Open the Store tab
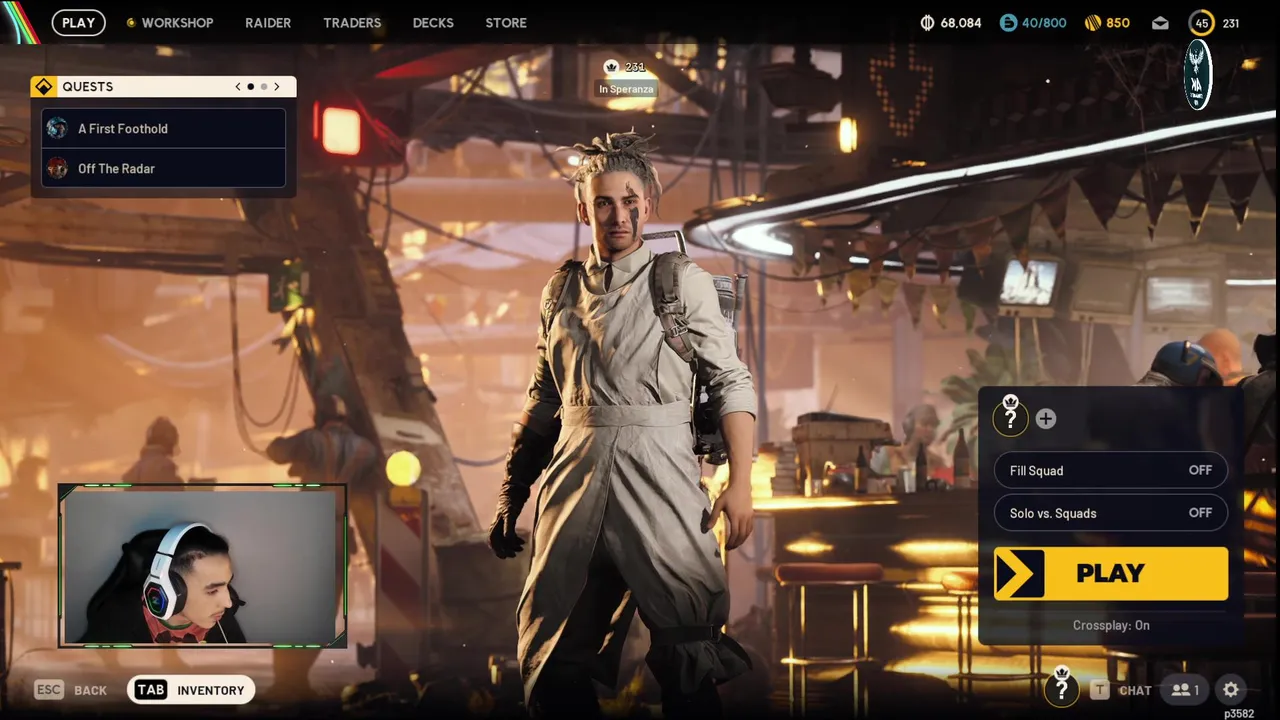Viewport: 1280px width, 720px height. coord(506,22)
